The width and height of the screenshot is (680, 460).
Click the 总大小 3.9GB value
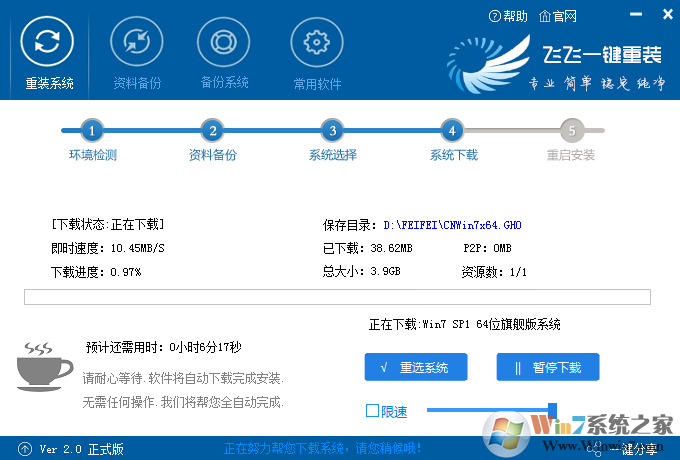click(385, 271)
